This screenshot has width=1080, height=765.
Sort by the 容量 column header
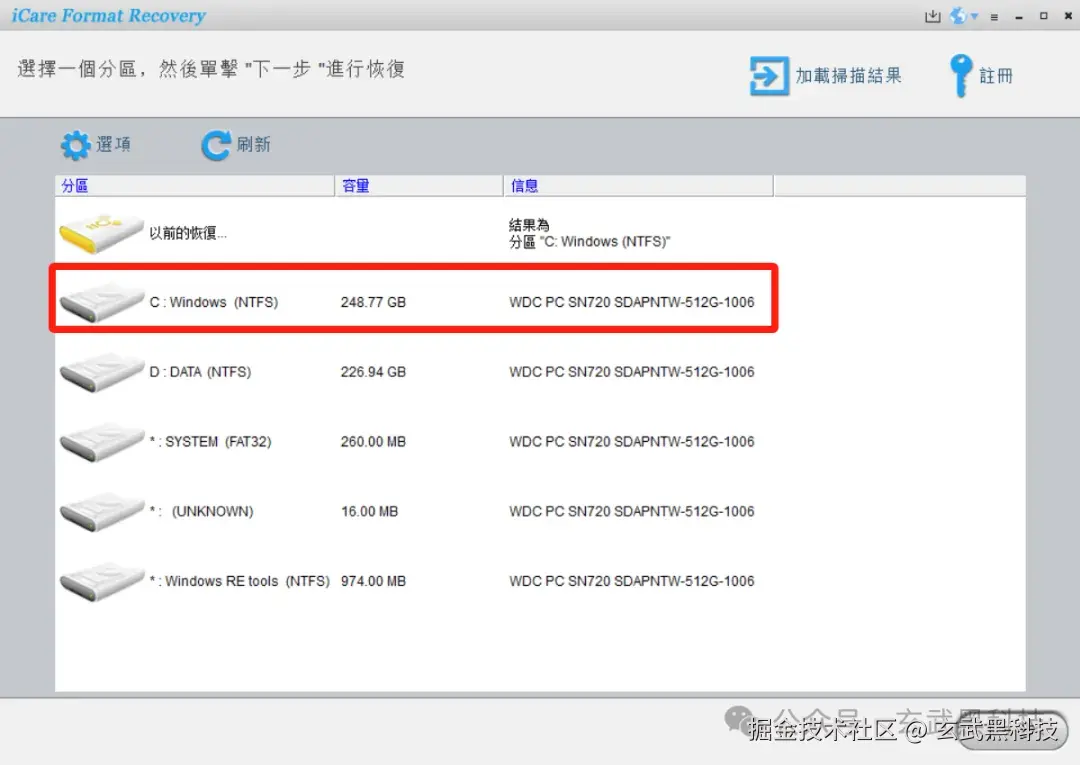coord(419,186)
